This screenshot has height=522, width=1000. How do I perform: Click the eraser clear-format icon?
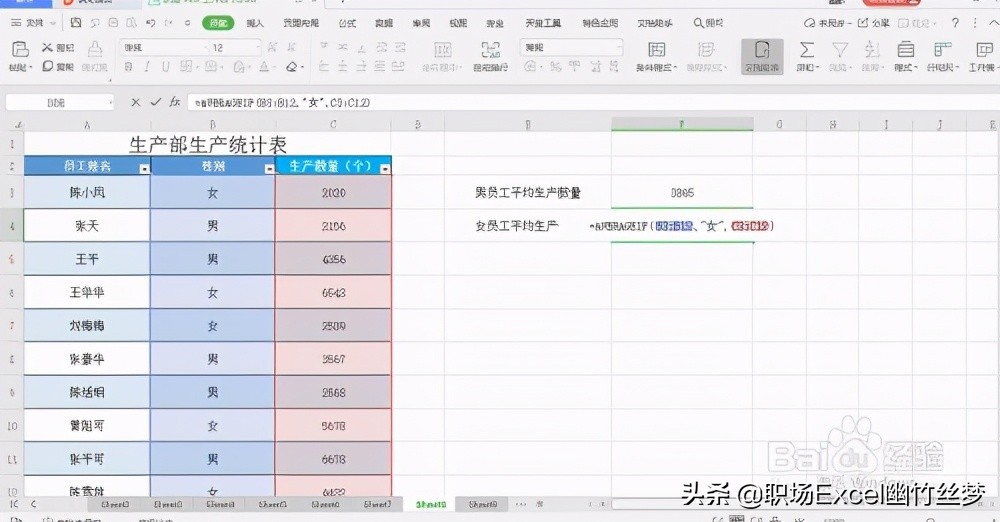(293, 66)
